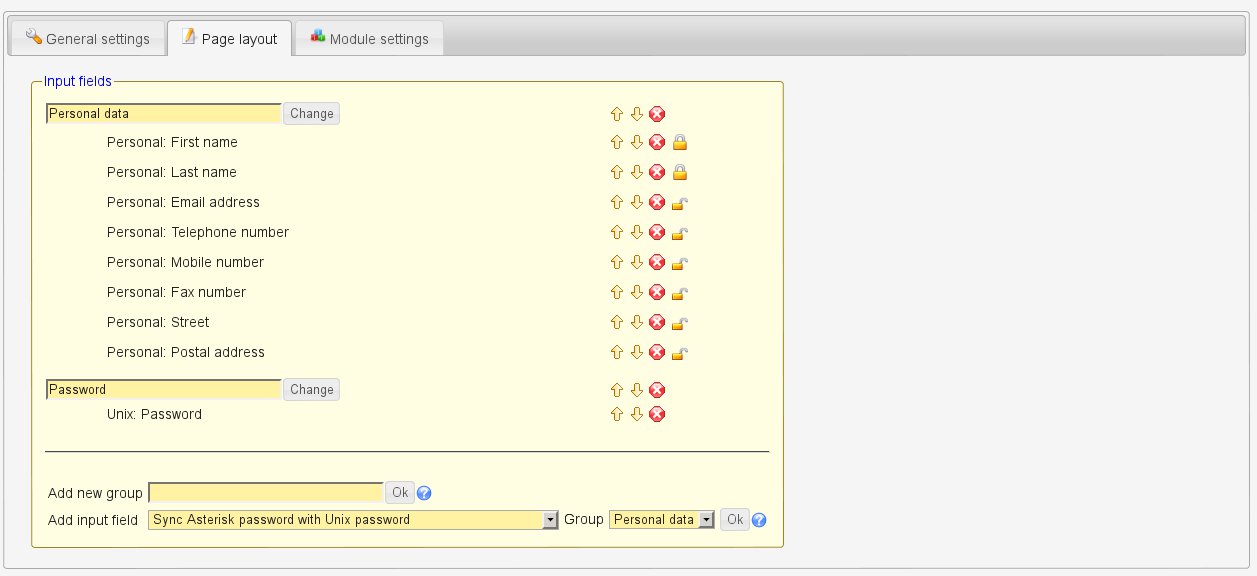
Task: Delete the Unix: Password field
Action: coord(657,414)
